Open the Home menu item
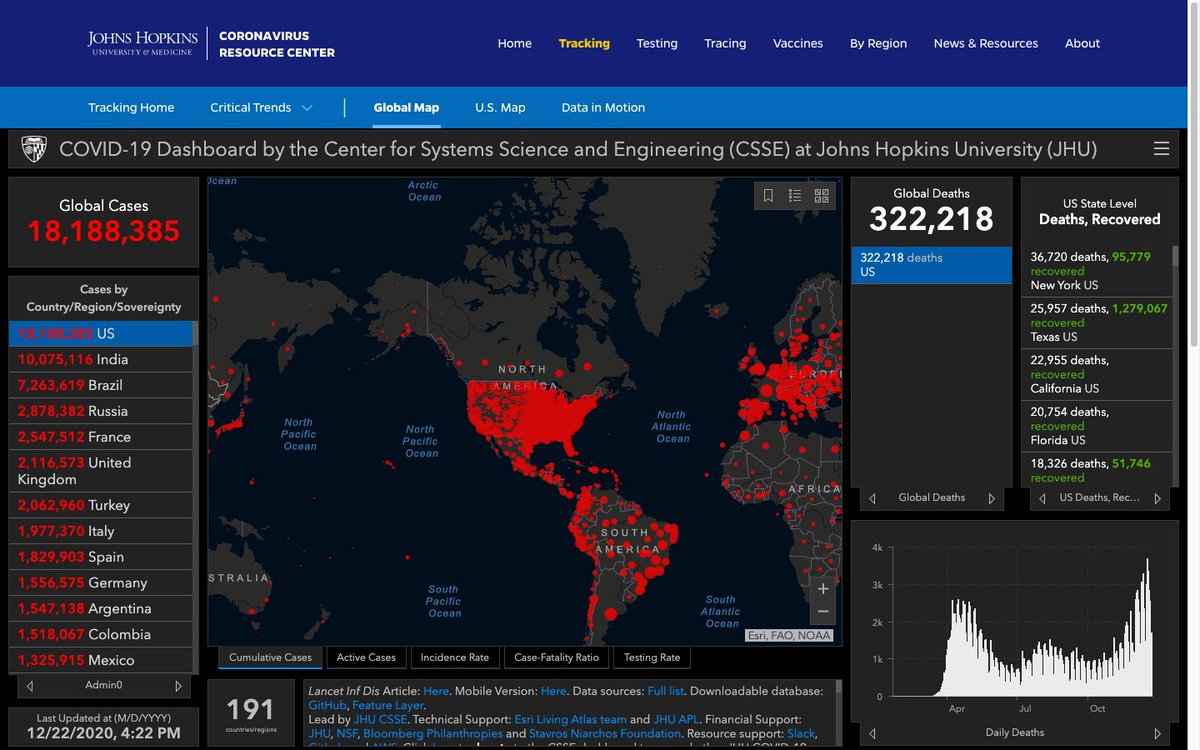1200x750 pixels. coord(515,43)
